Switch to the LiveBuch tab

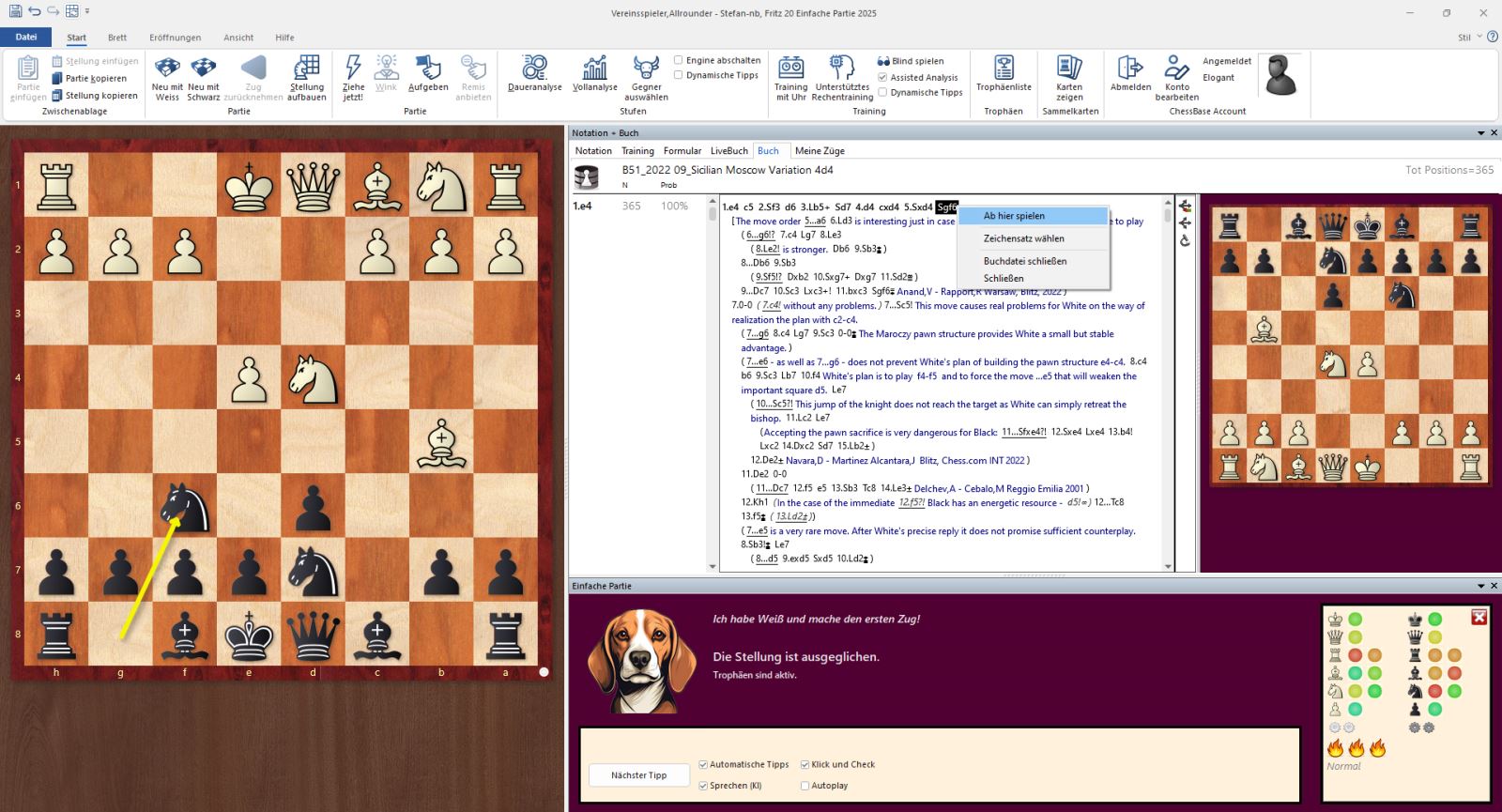click(728, 150)
